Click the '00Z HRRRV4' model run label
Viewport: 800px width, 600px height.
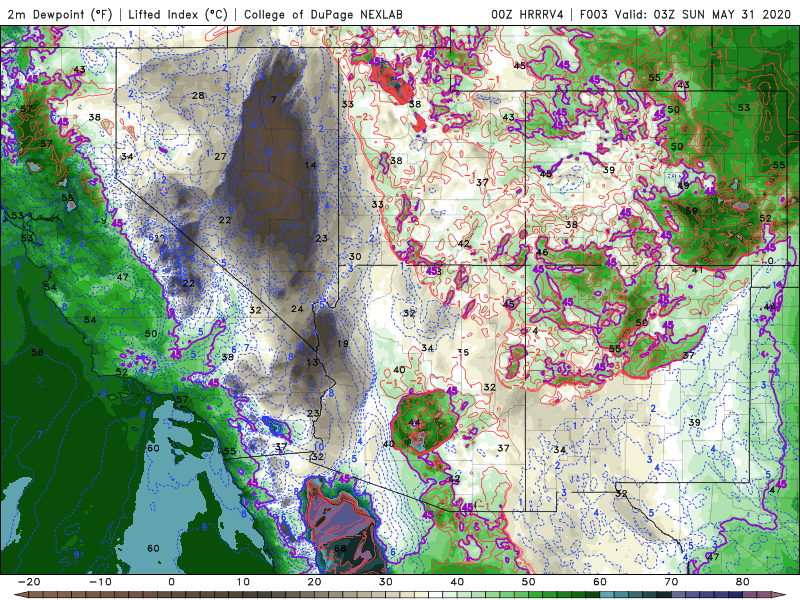coord(528,14)
